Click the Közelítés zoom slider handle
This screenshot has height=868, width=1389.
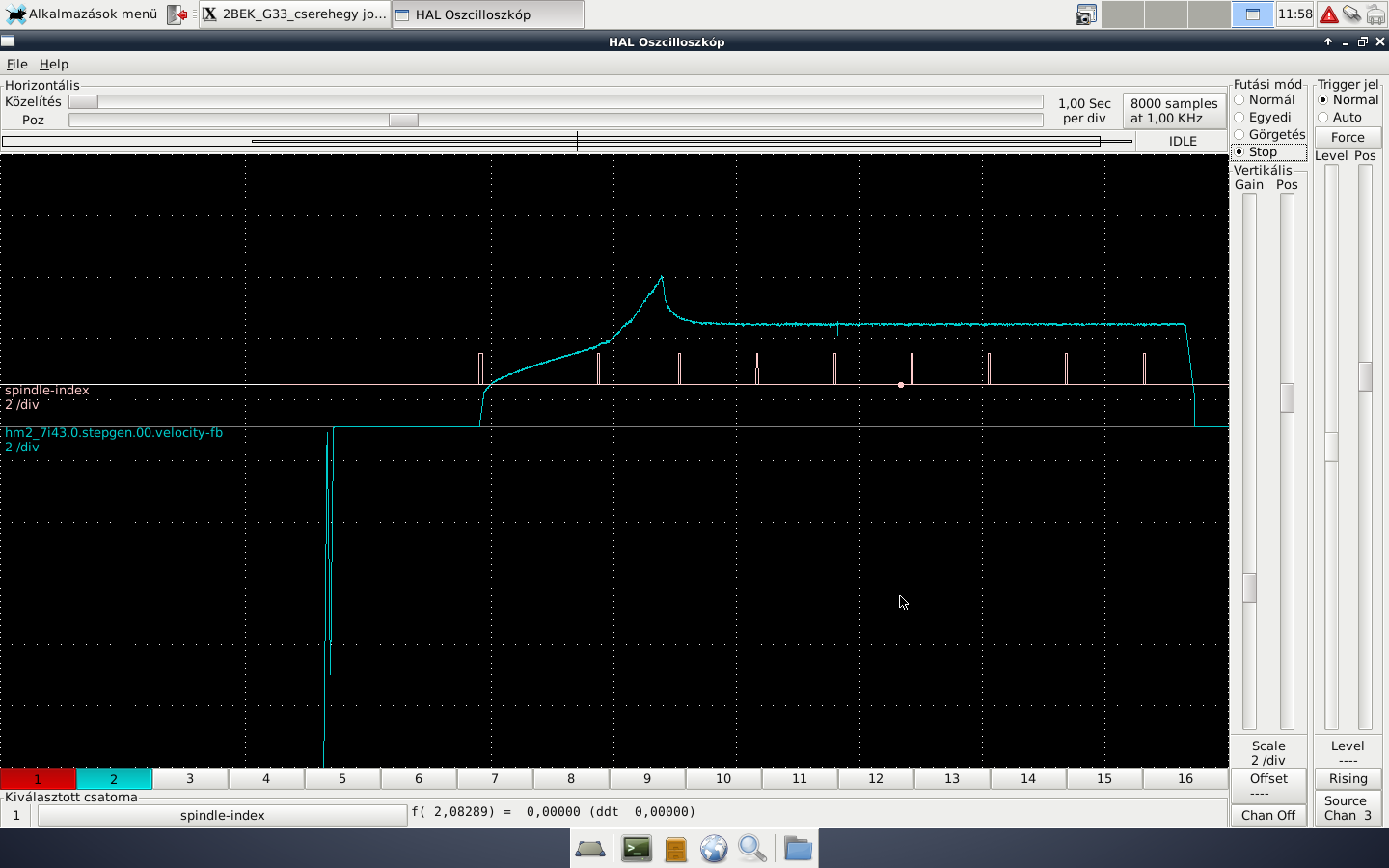[83, 102]
